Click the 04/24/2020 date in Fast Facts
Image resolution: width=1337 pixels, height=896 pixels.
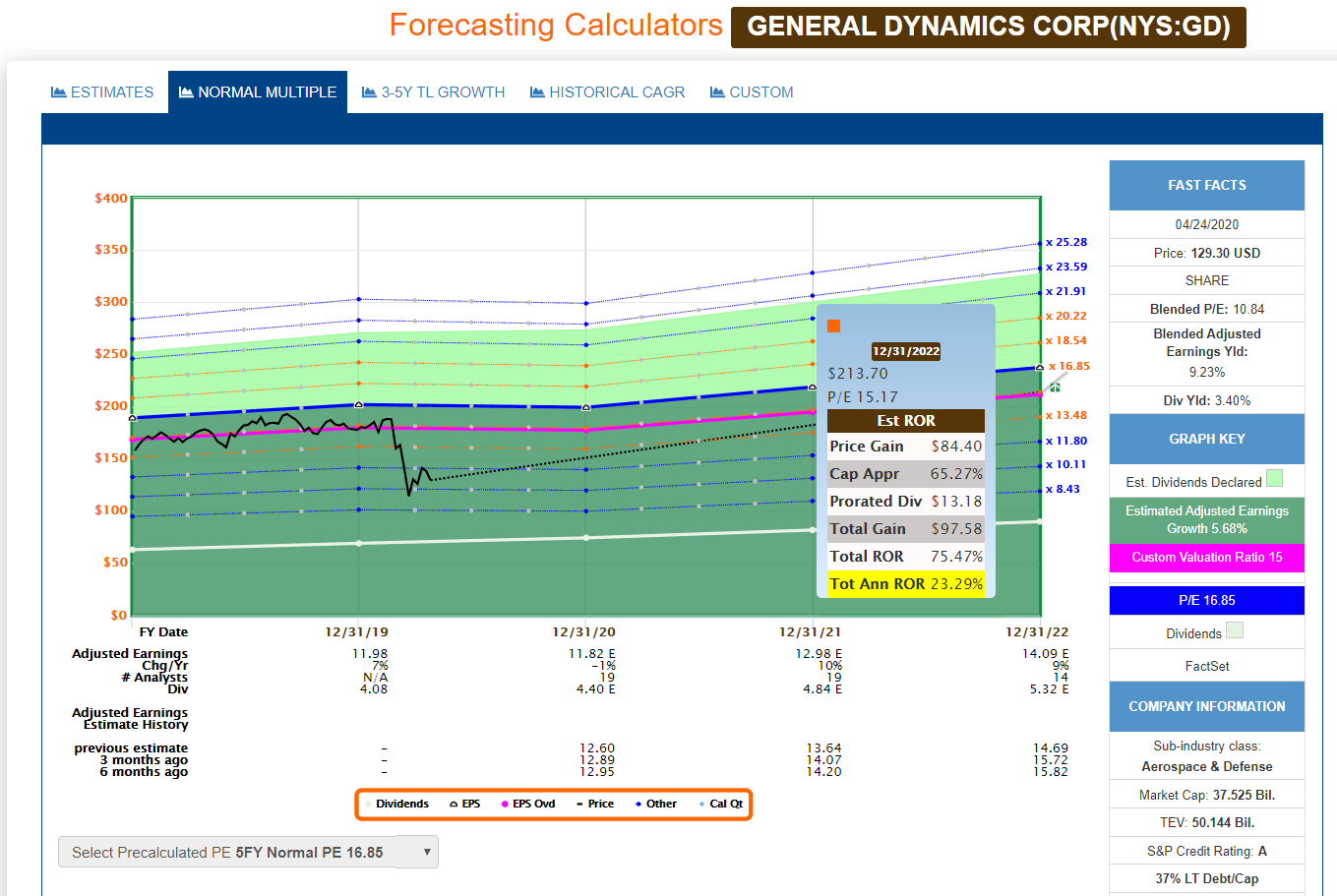[1207, 224]
